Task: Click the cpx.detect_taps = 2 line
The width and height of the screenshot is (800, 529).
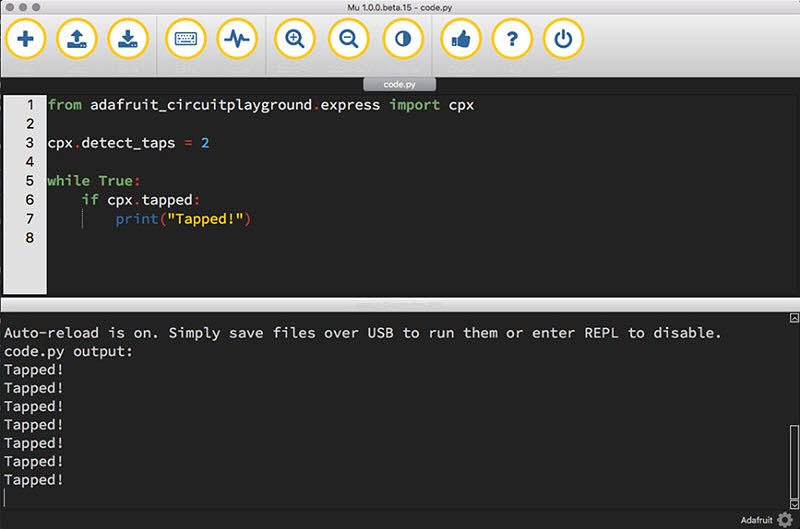Action: (128, 143)
